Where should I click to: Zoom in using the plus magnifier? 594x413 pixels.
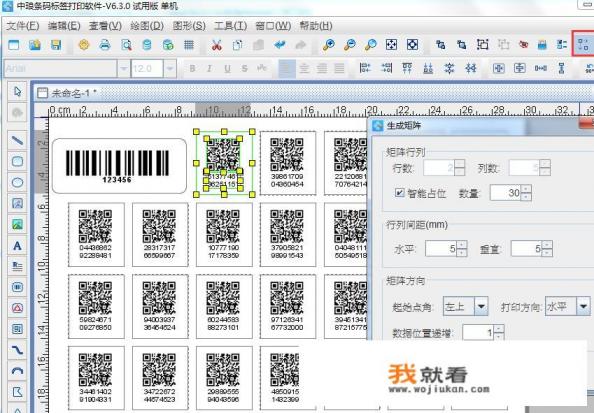click(328, 45)
